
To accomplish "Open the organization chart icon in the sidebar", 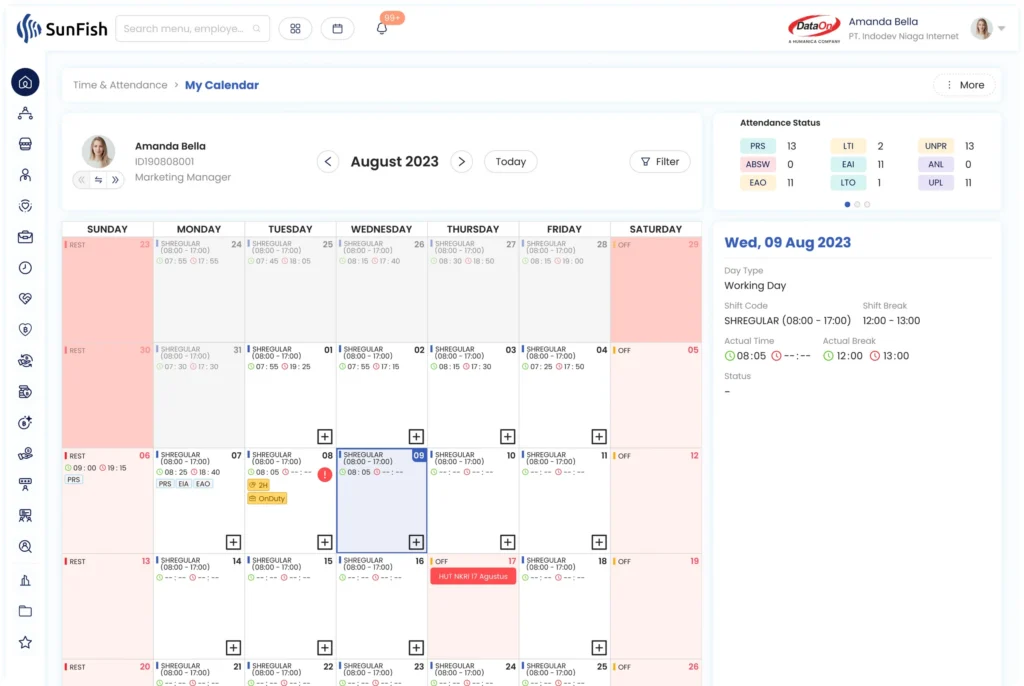I will tap(24, 114).
